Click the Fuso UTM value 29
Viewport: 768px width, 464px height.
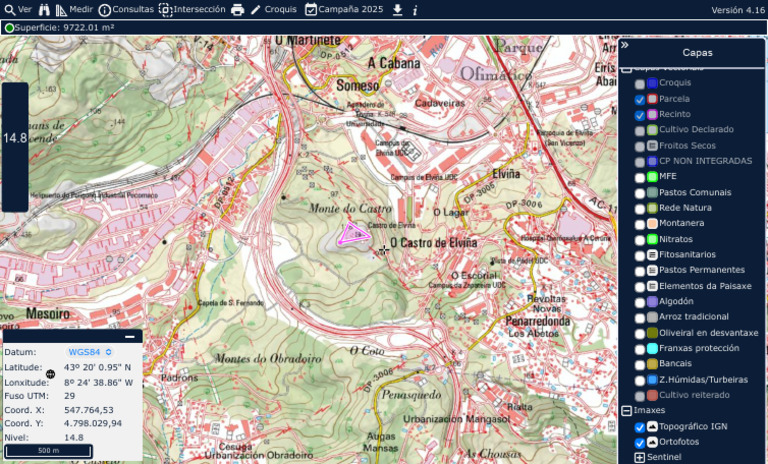pyautogui.click(x=70, y=396)
